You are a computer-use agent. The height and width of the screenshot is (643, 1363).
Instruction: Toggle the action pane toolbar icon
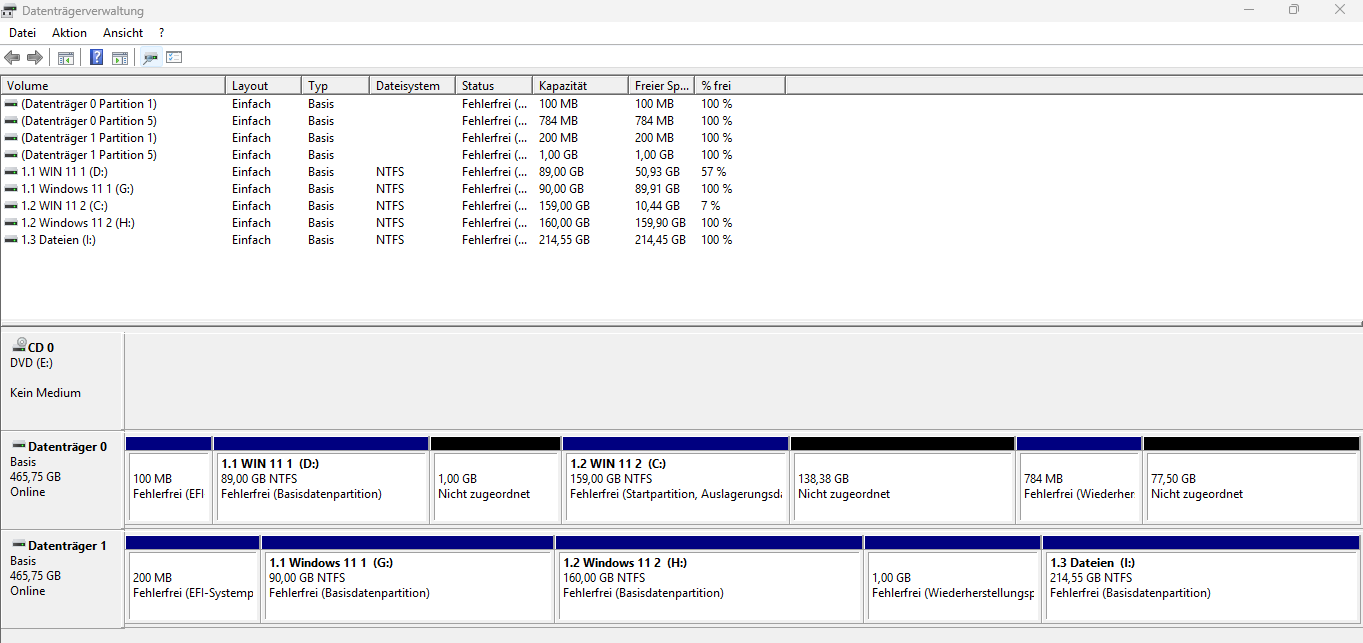point(120,58)
